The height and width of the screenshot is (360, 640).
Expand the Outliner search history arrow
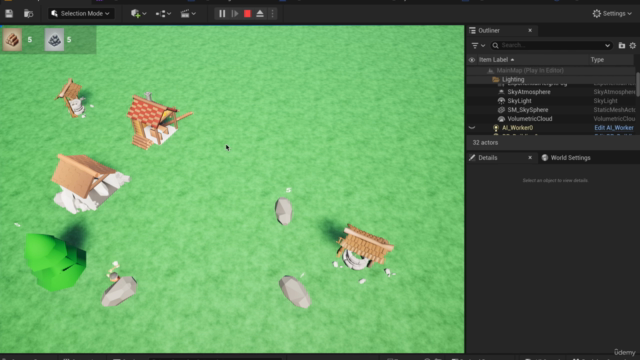coord(607,45)
